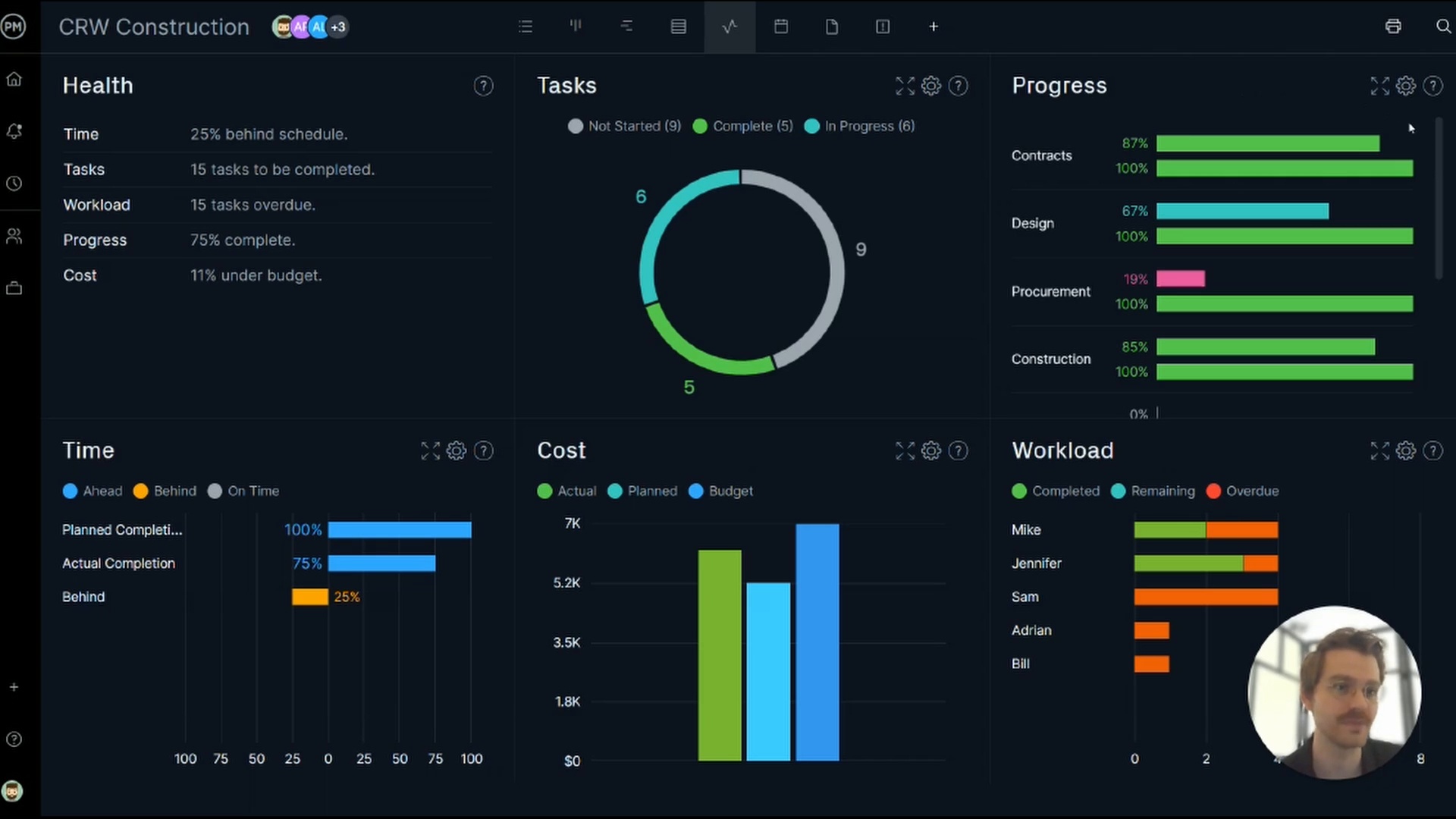Click the green Actual cost bar
The image size is (1456, 819).
720,655
